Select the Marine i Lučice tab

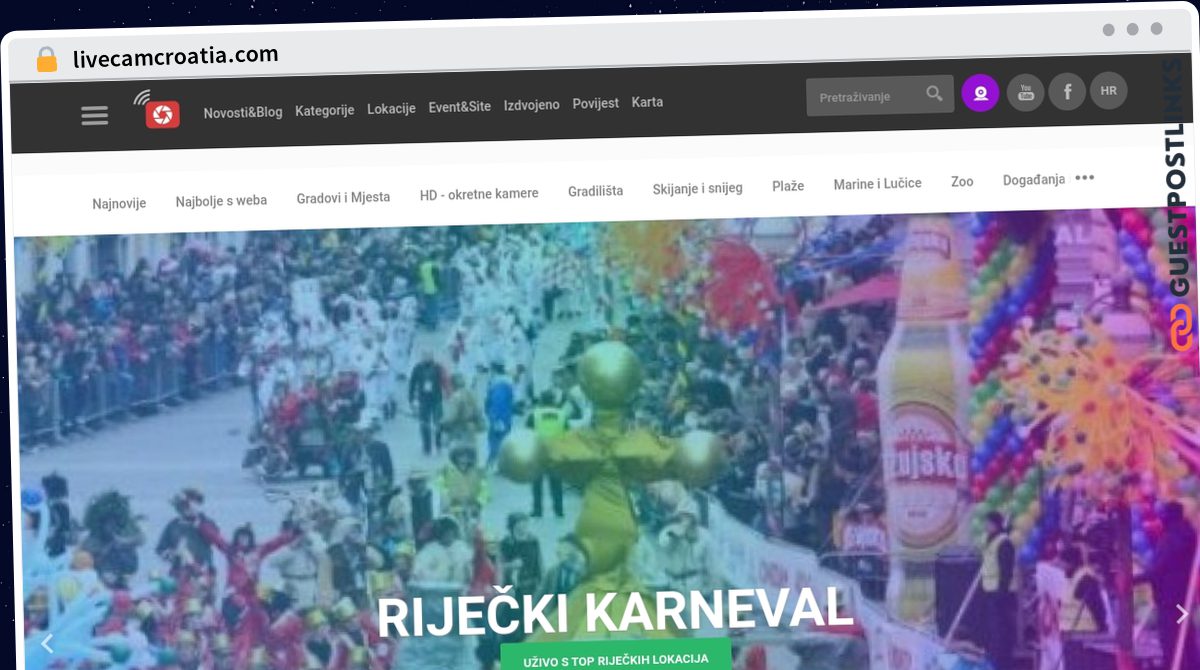tap(877, 184)
